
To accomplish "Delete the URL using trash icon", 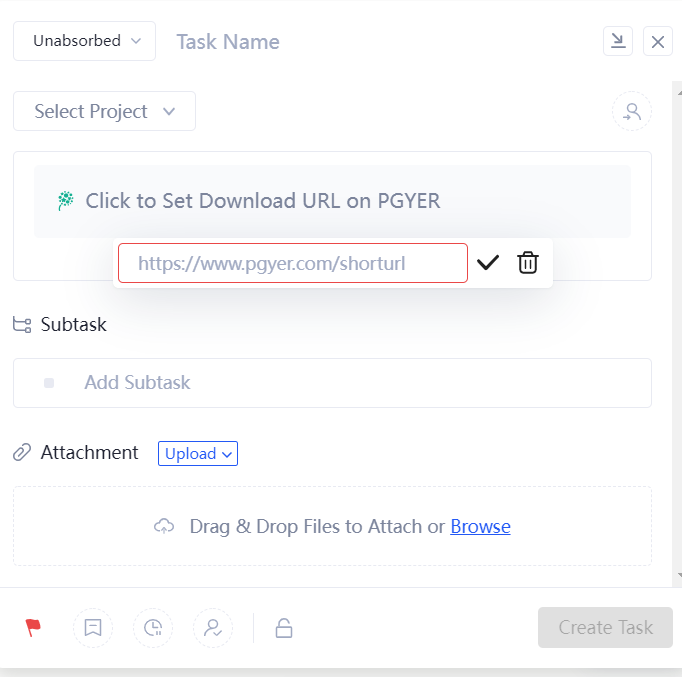I will tap(528, 263).
